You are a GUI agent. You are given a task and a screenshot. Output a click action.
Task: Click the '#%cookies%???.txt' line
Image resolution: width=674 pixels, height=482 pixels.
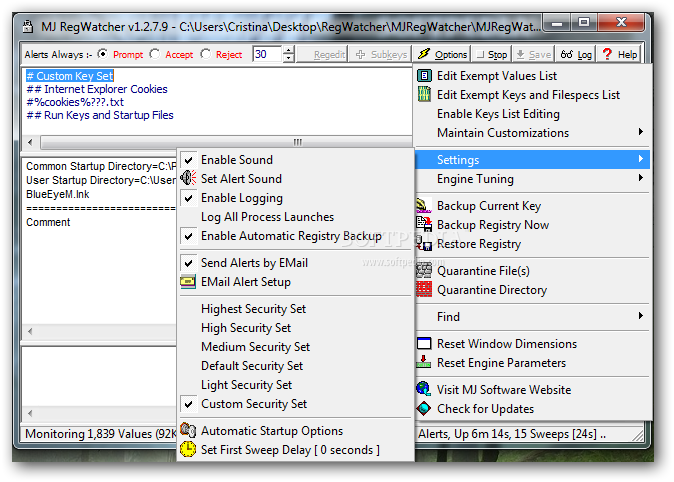pos(75,102)
